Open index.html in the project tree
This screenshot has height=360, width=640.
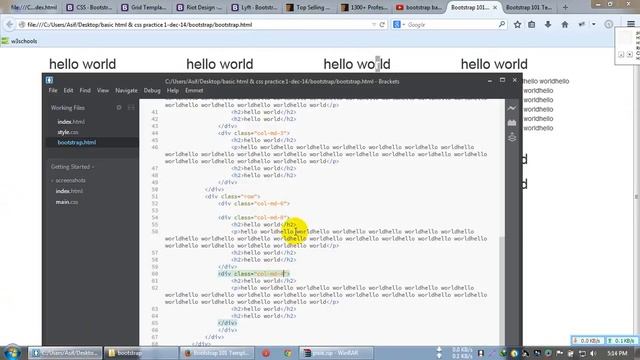coord(69,191)
